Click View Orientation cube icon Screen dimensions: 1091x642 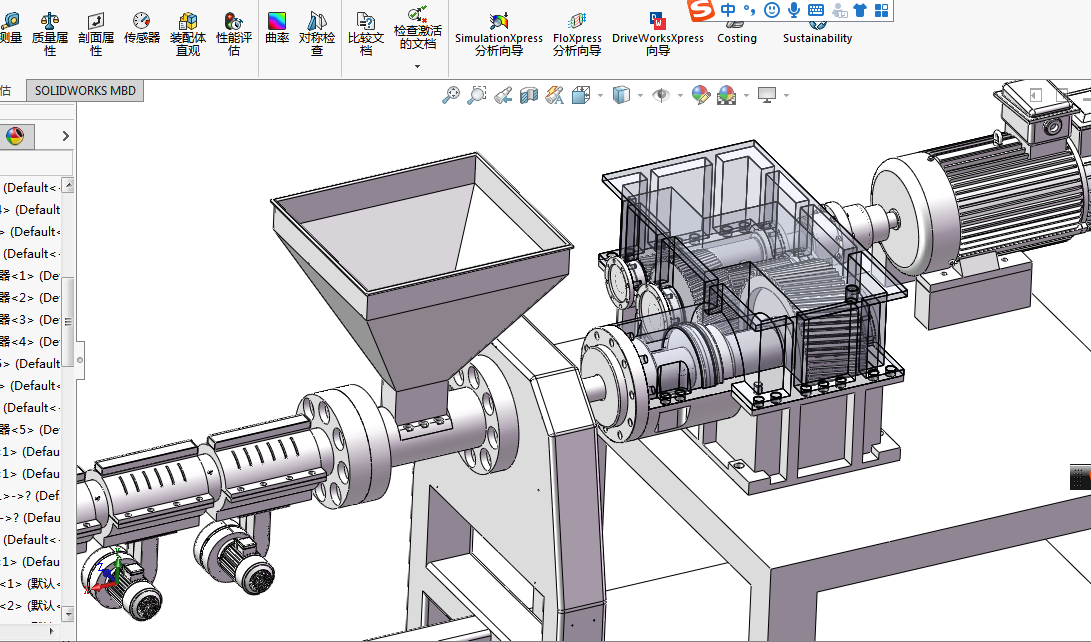click(x=581, y=95)
